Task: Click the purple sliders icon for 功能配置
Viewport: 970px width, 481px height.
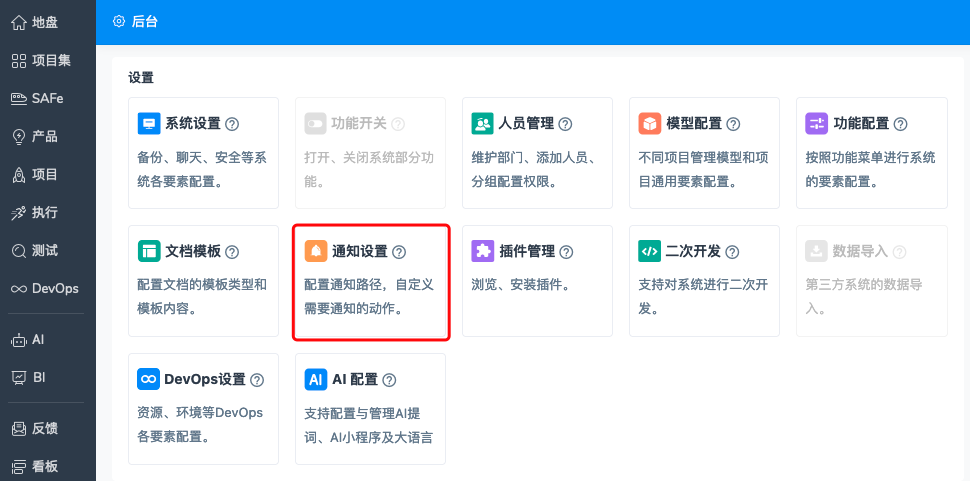Action: [817, 124]
